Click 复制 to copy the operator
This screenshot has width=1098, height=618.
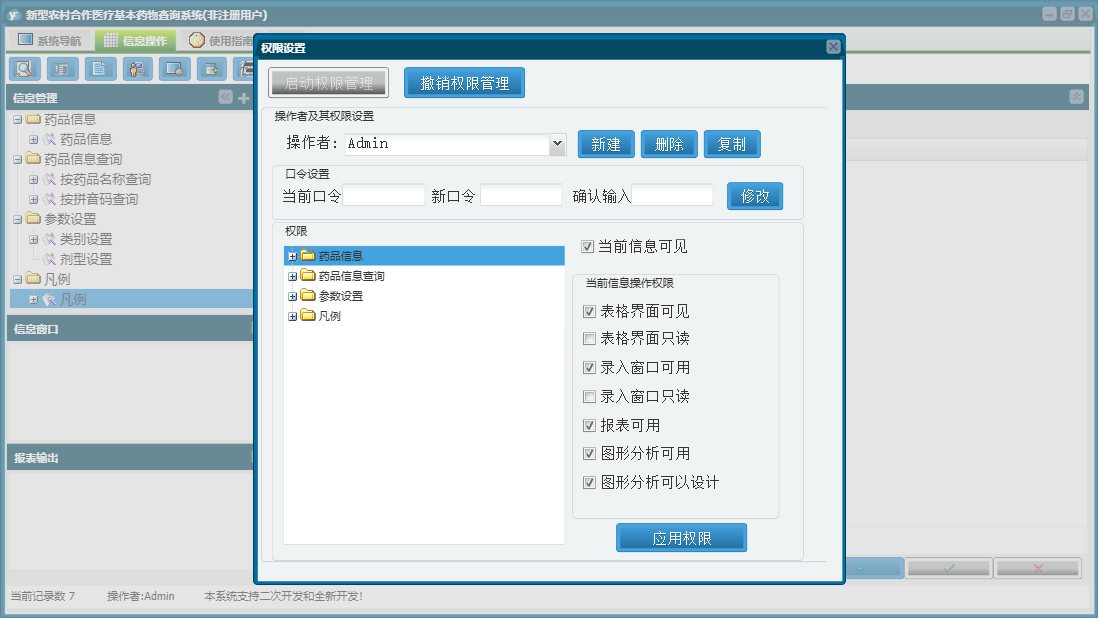click(x=732, y=144)
